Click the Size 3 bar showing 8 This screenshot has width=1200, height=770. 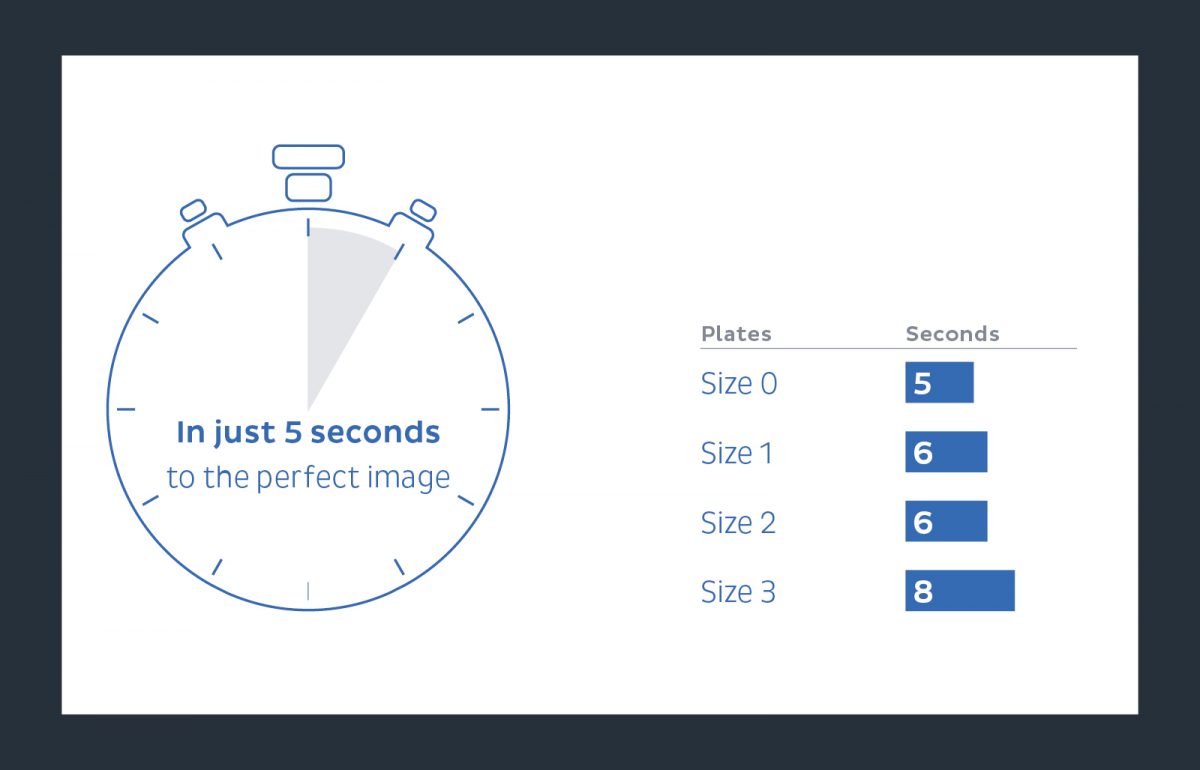(960, 591)
